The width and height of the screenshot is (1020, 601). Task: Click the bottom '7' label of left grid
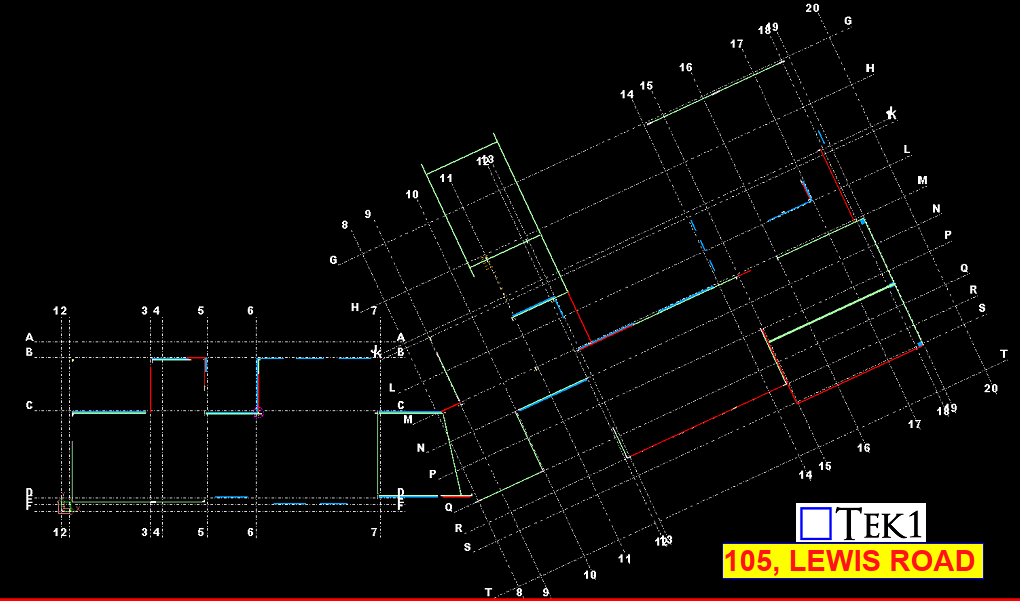point(374,532)
